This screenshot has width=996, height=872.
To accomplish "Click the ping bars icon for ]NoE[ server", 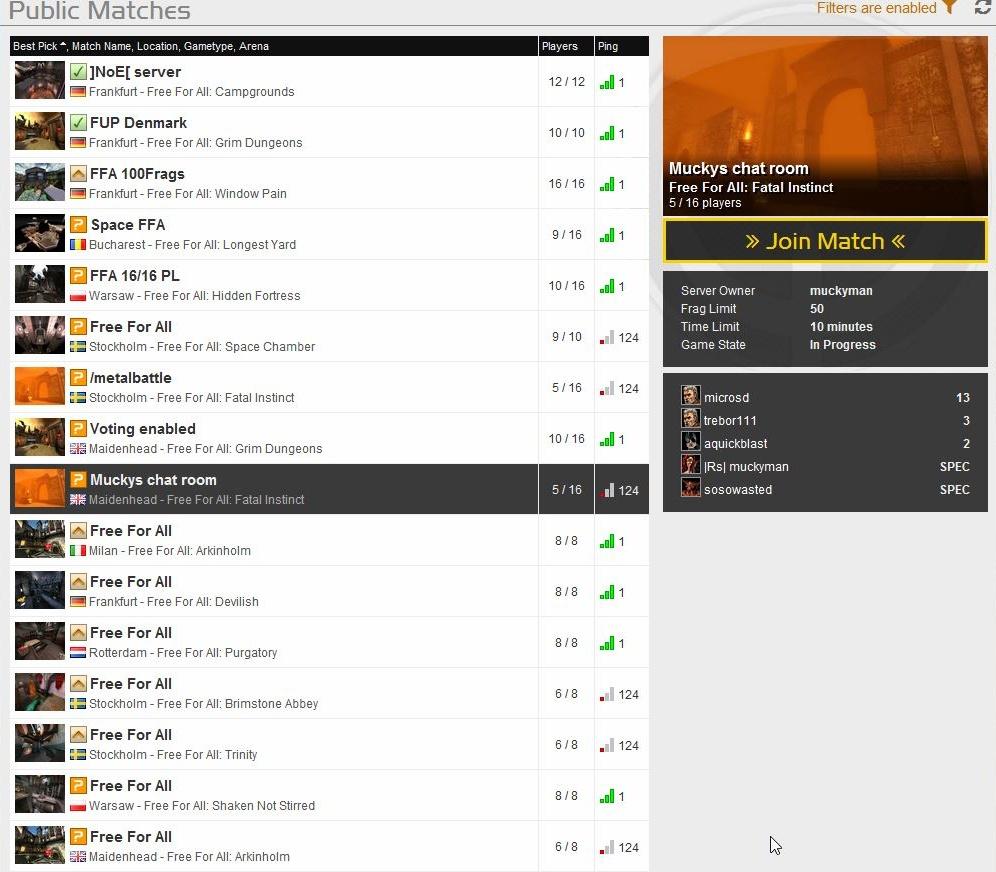I will click(607, 83).
